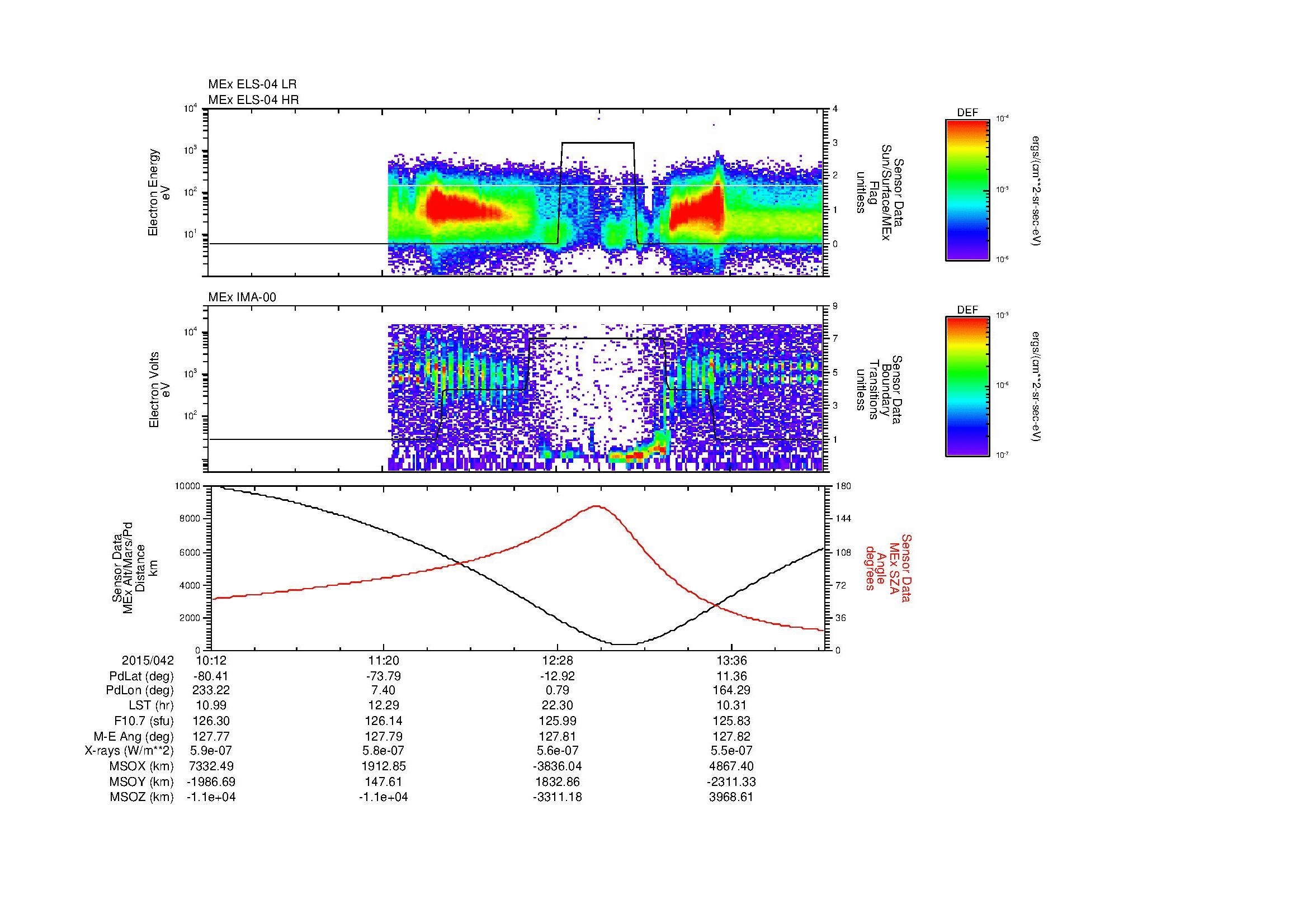Screen dimensions: 1308x924
Task: Click the 'Electron Energy eV' axis label
Action: click(159, 192)
